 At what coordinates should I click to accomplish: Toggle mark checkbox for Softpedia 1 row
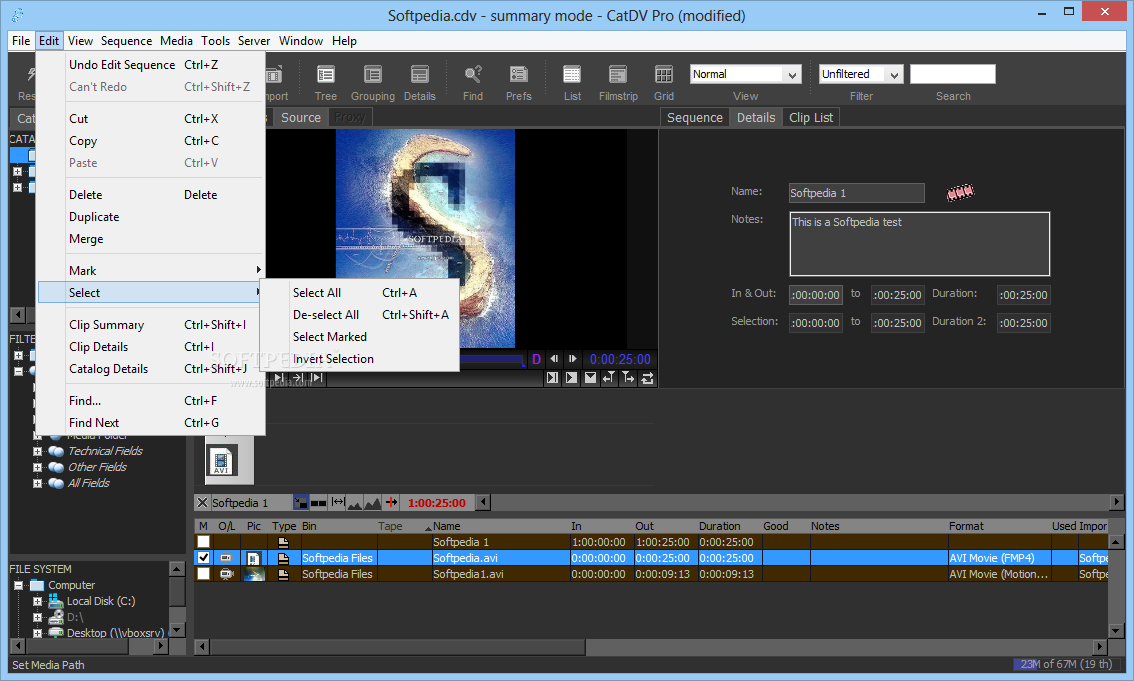(203, 541)
